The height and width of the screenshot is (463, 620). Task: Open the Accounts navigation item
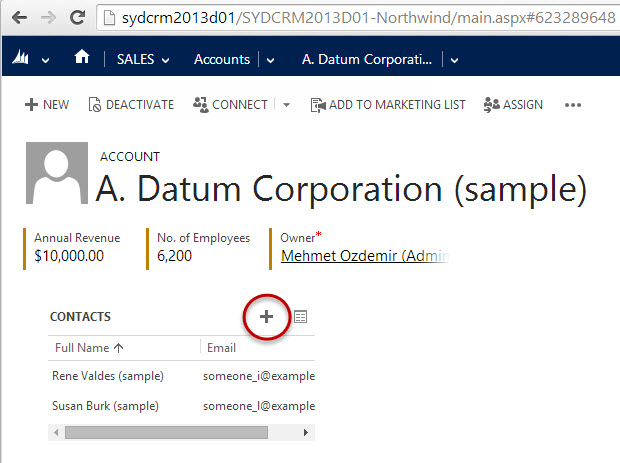coord(221,59)
